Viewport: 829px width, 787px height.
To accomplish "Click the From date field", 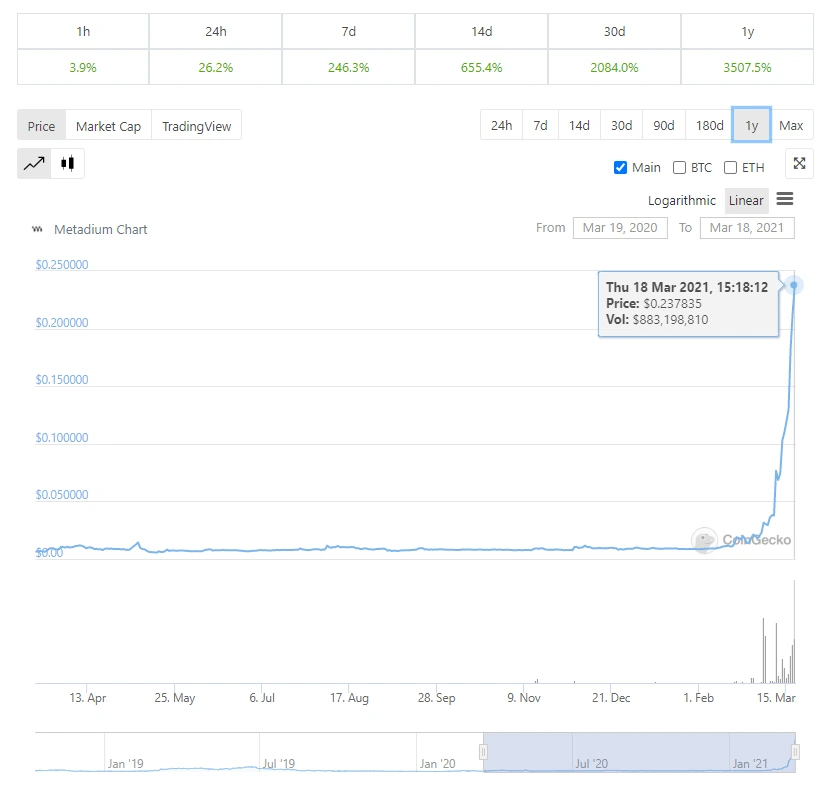I will (x=620, y=228).
